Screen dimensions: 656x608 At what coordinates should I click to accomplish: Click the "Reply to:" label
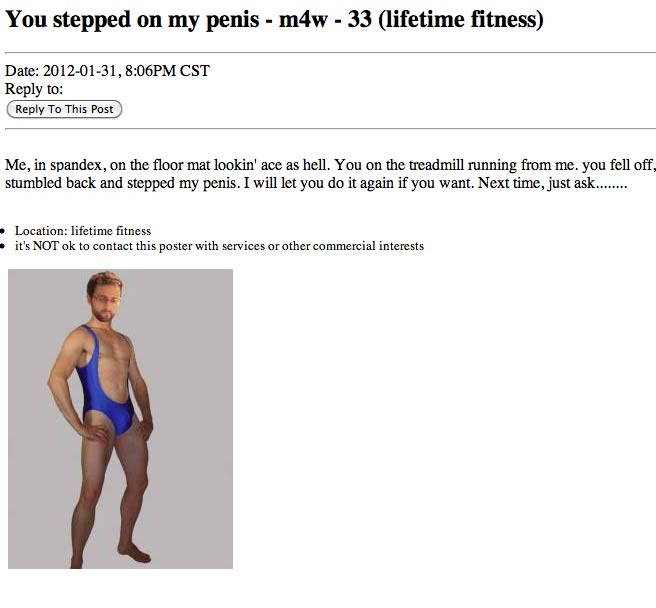point(34,89)
